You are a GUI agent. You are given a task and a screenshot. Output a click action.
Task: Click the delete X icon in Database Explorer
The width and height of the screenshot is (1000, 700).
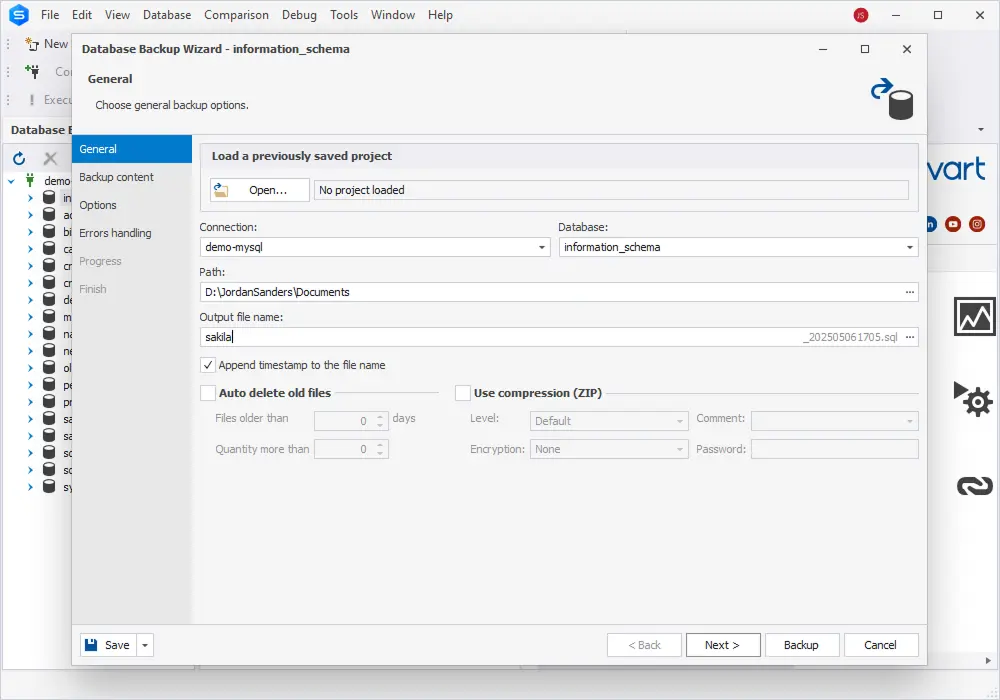pos(50,159)
